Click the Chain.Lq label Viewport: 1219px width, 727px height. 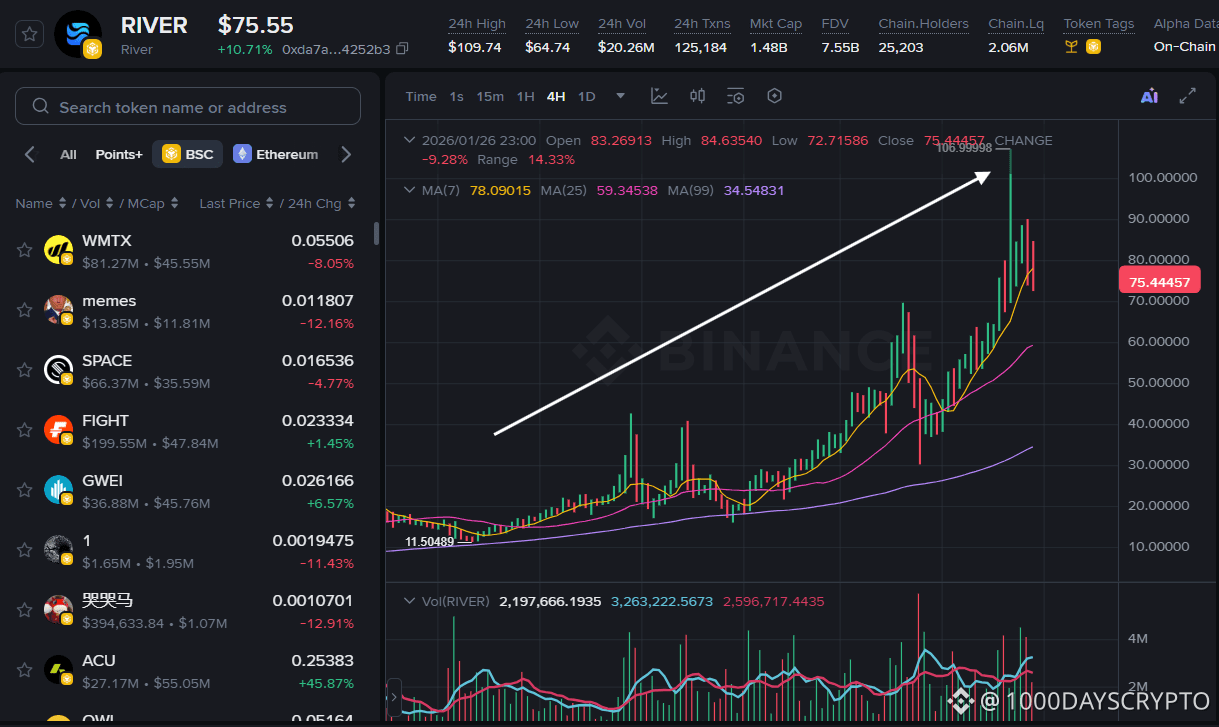1015,23
